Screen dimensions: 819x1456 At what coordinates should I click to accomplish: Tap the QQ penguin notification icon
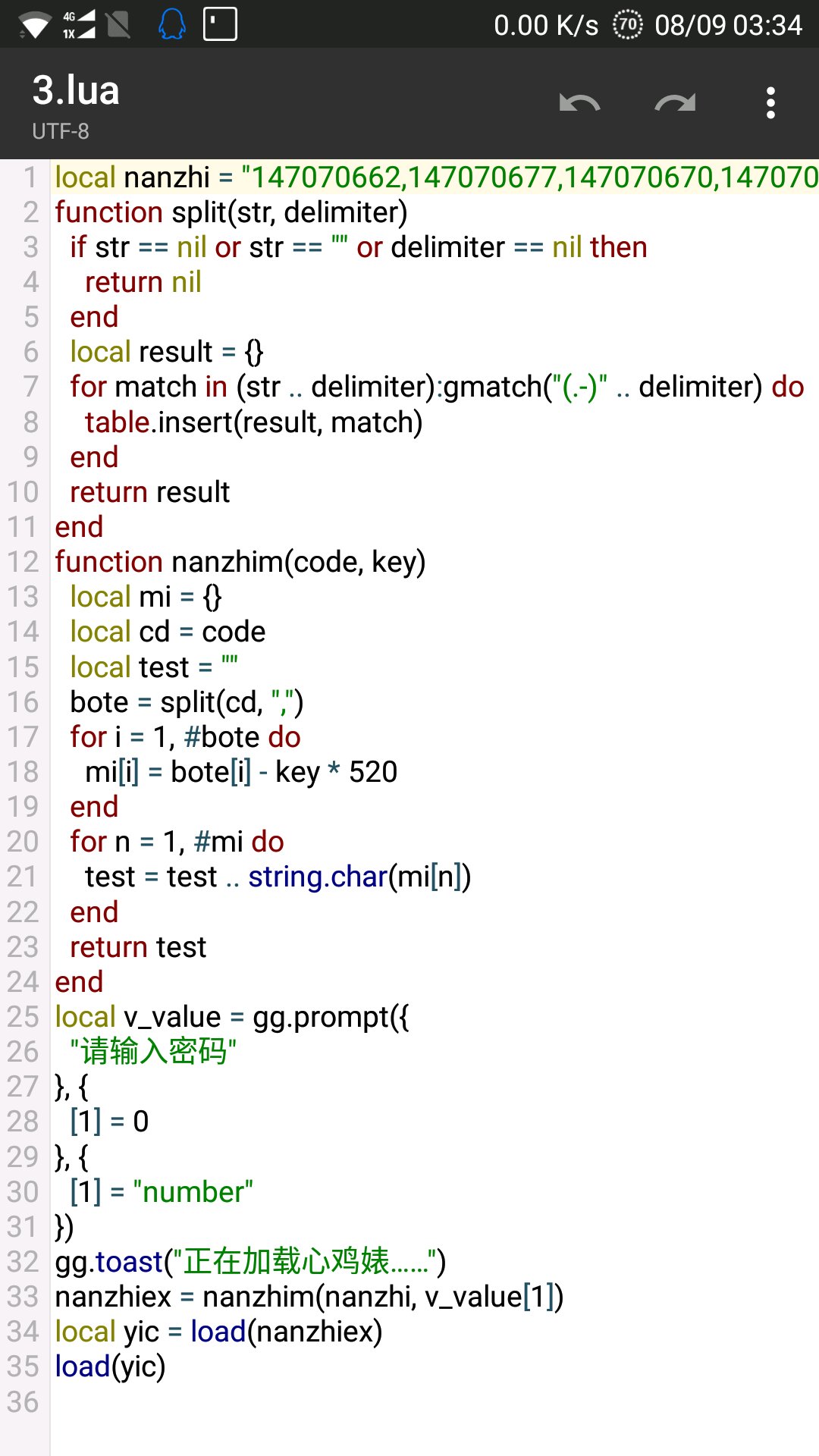click(172, 24)
